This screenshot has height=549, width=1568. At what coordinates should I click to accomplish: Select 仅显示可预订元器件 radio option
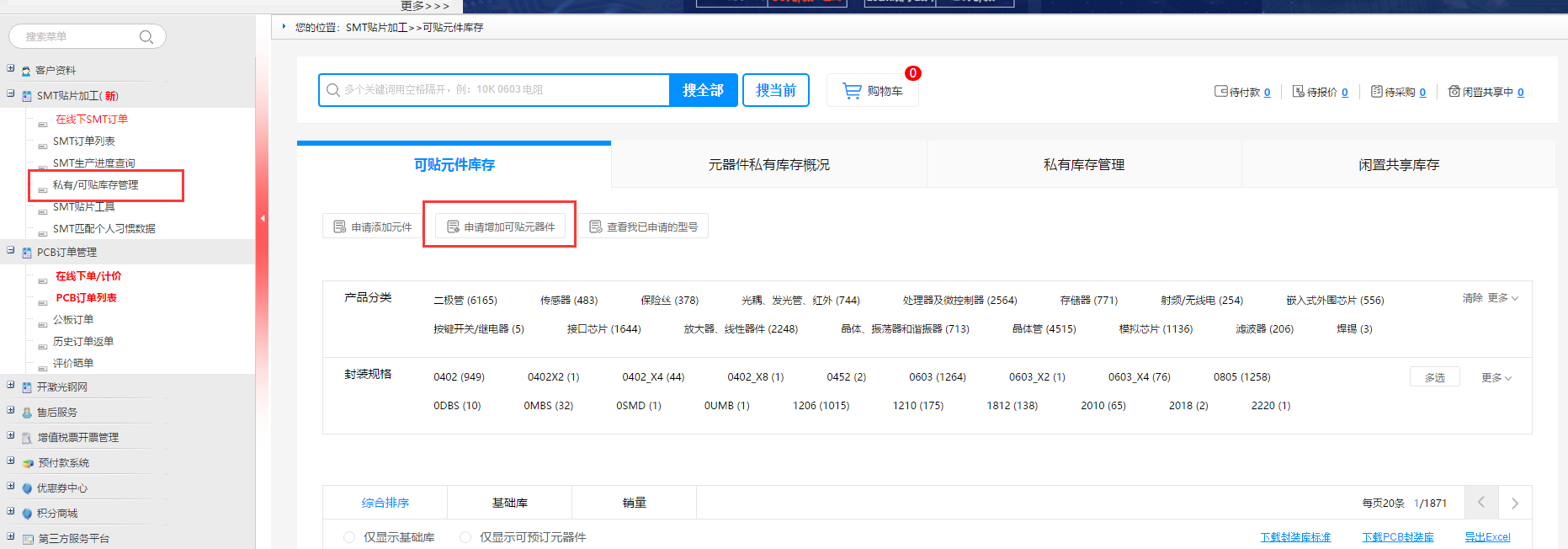click(465, 537)
